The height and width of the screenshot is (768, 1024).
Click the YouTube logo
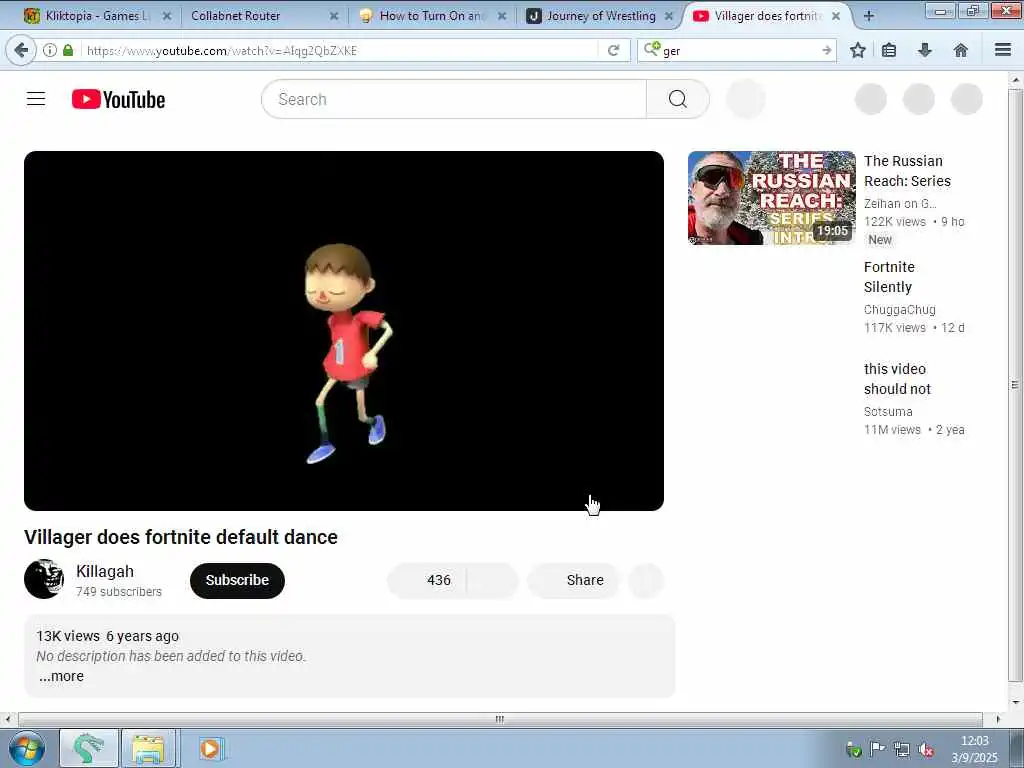pos(118,99)
